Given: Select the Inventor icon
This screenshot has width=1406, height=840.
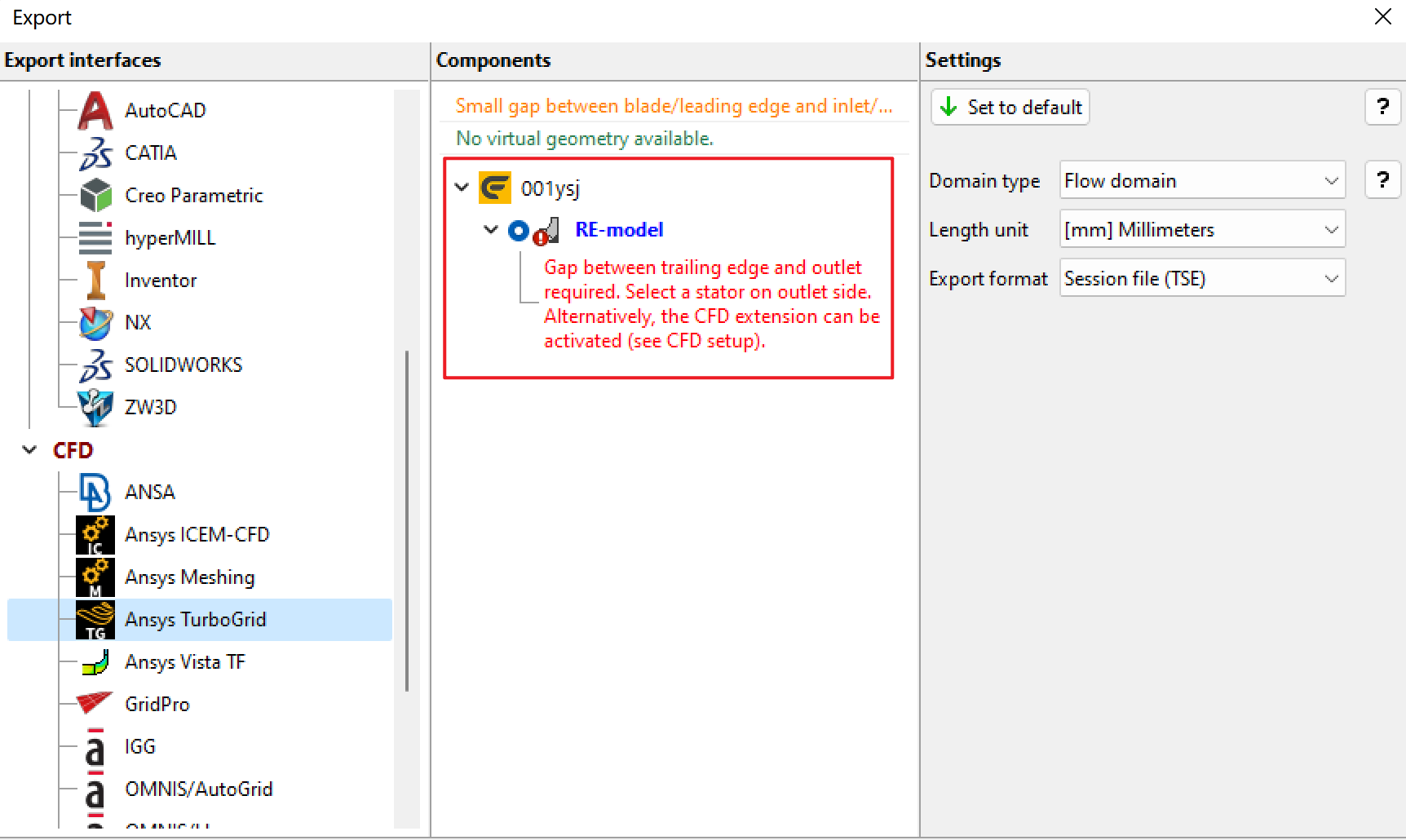Looking at the screenshot, I should pyautogui.click(x=95, y=280).
